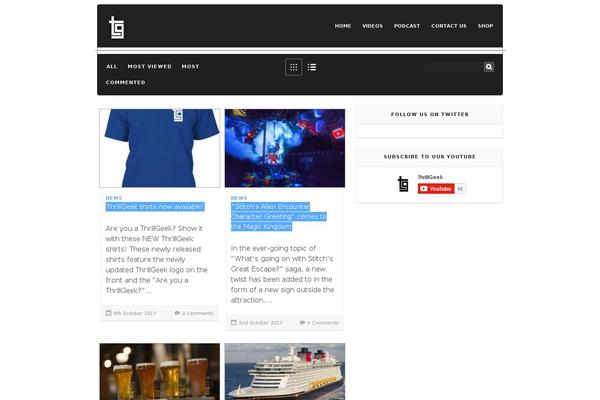
Task: Click '0 Comments' on Stitch post
Action: click(323, 323)
